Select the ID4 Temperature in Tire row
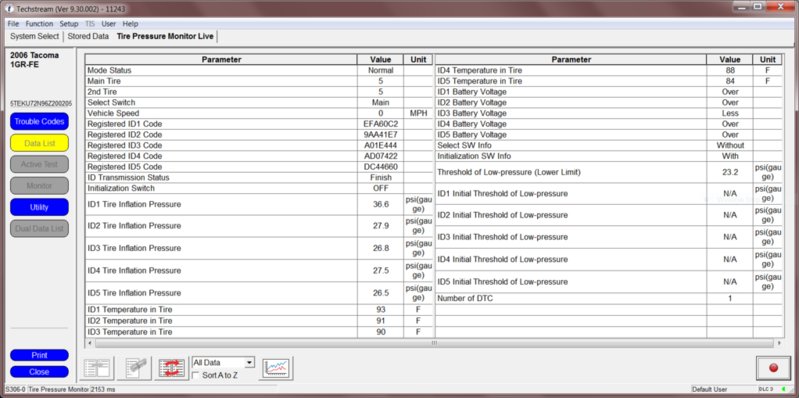 tap(608, 70)
